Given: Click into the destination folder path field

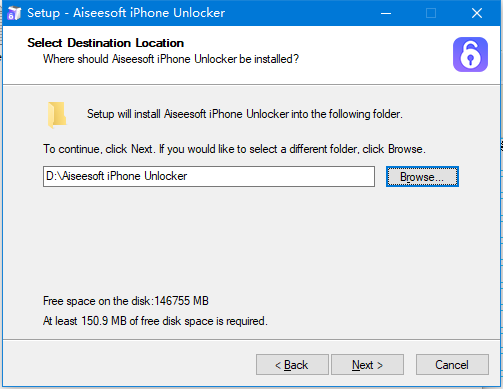Looking at the screenshot, I should [209, 177].
